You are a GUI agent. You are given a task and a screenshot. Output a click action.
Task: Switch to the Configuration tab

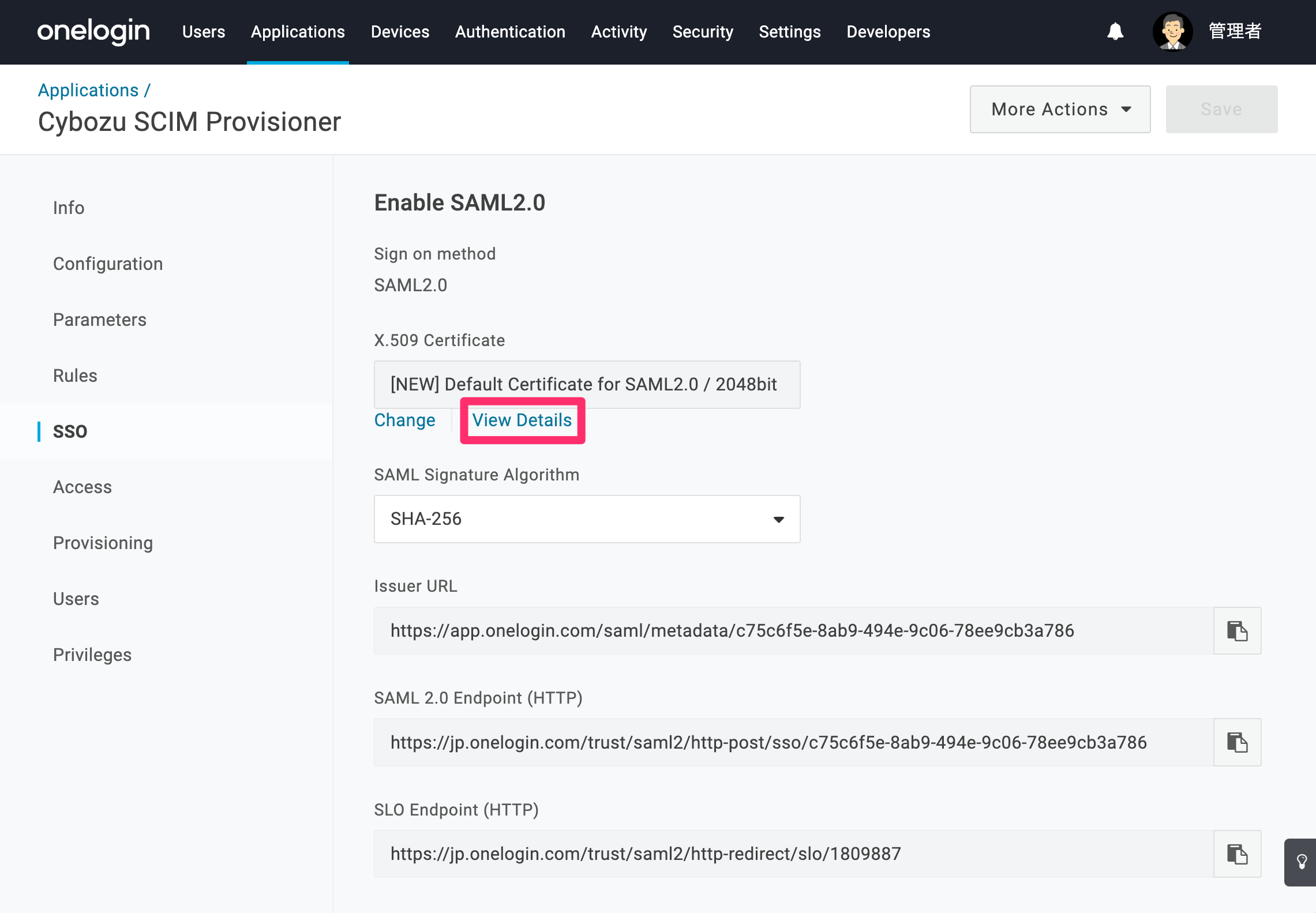[x=108, y=264]
